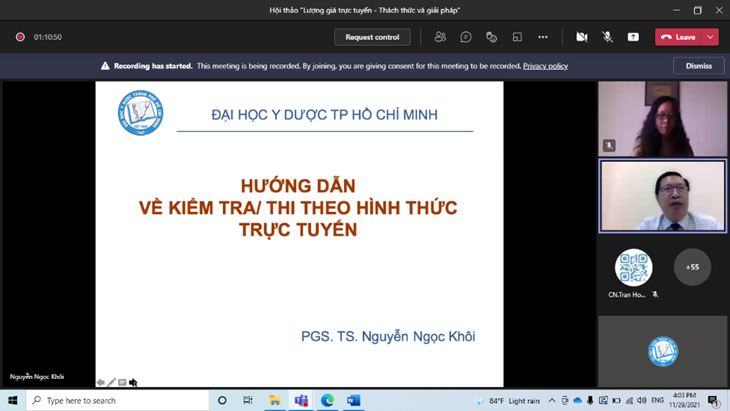Open the meeting chat icon
The image size is (730, 411).
(x=466, y=37)
